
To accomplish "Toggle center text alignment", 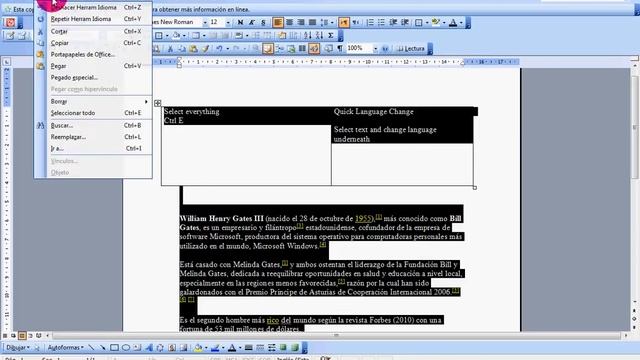I will coord(289,22).
